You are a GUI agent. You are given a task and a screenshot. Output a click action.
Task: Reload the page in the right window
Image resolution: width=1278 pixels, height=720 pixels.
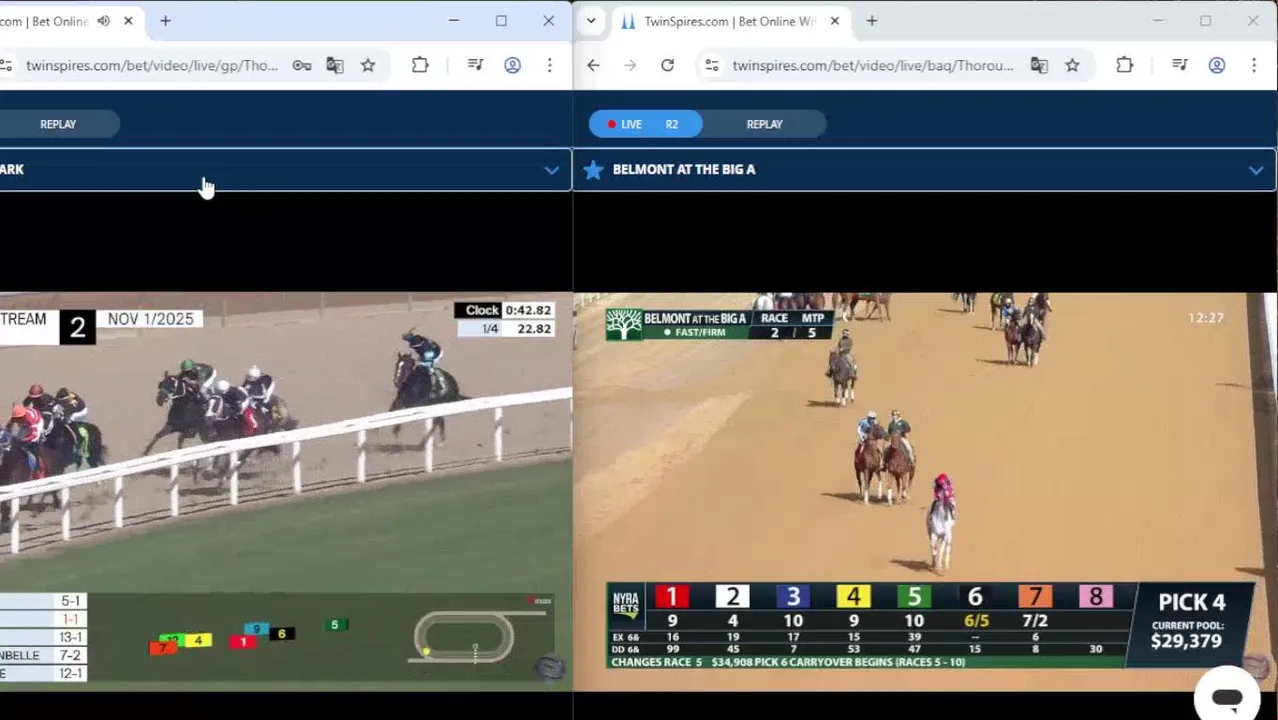(x=667, y=66)
